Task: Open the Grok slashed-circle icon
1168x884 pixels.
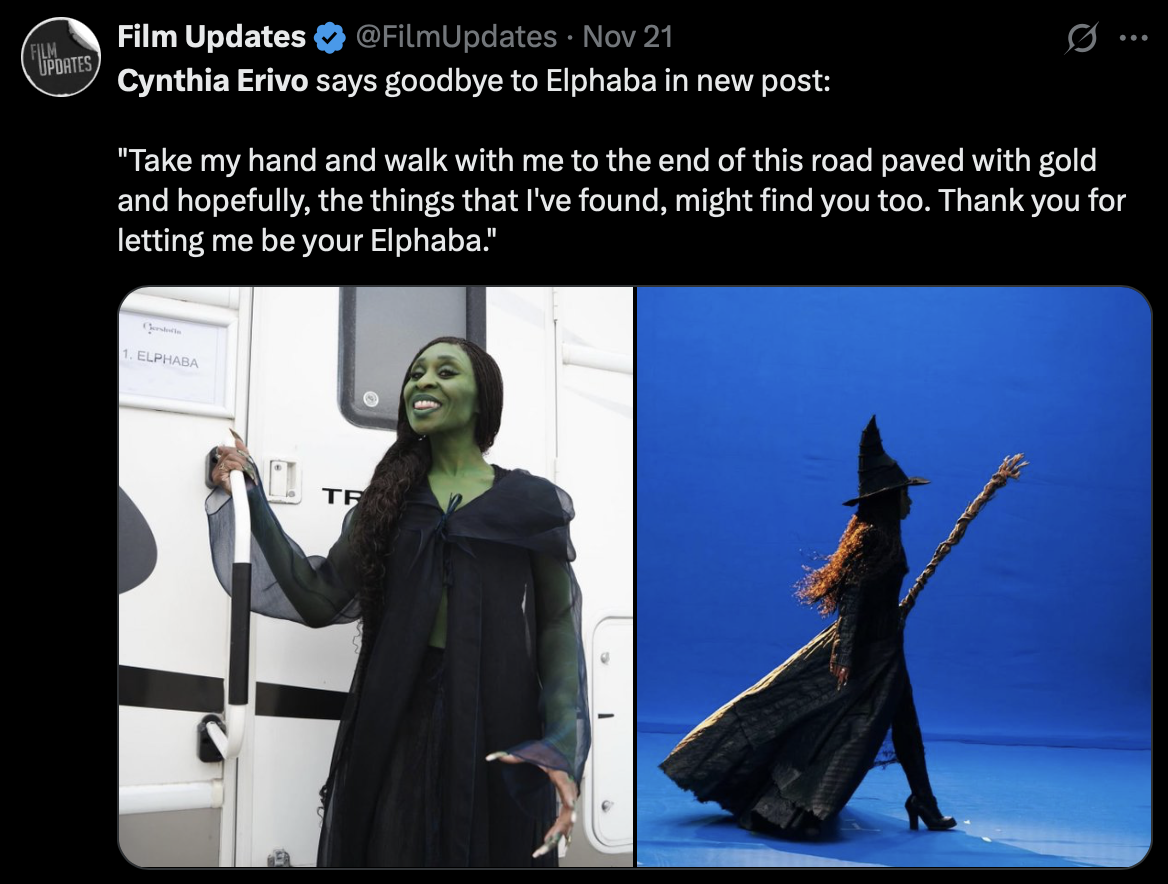Action: point(1081,37)
